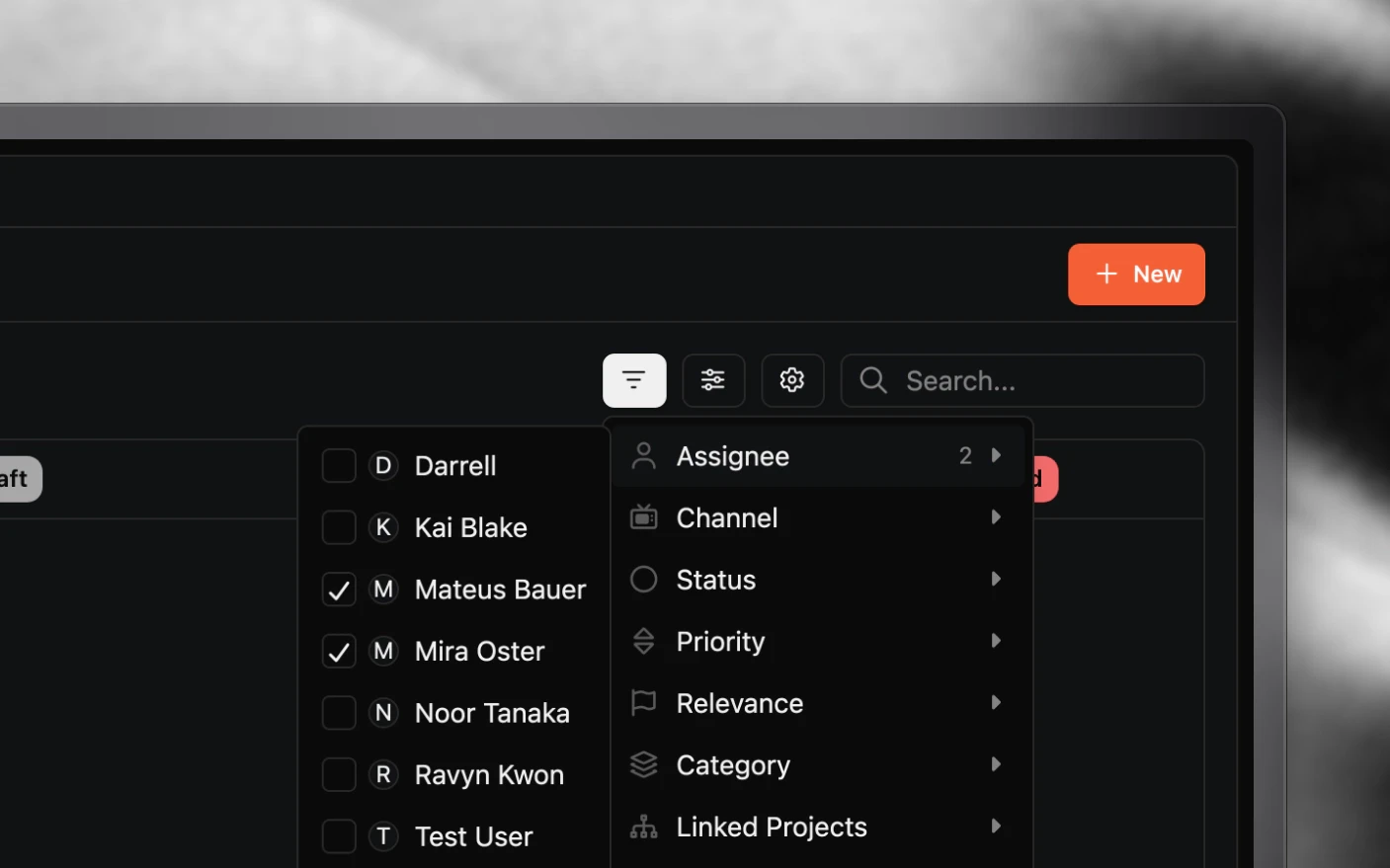The width and height of the screenshot is (1390, 868).
Task: Click the TV icon beside Channel
Action: pos(643,516)
